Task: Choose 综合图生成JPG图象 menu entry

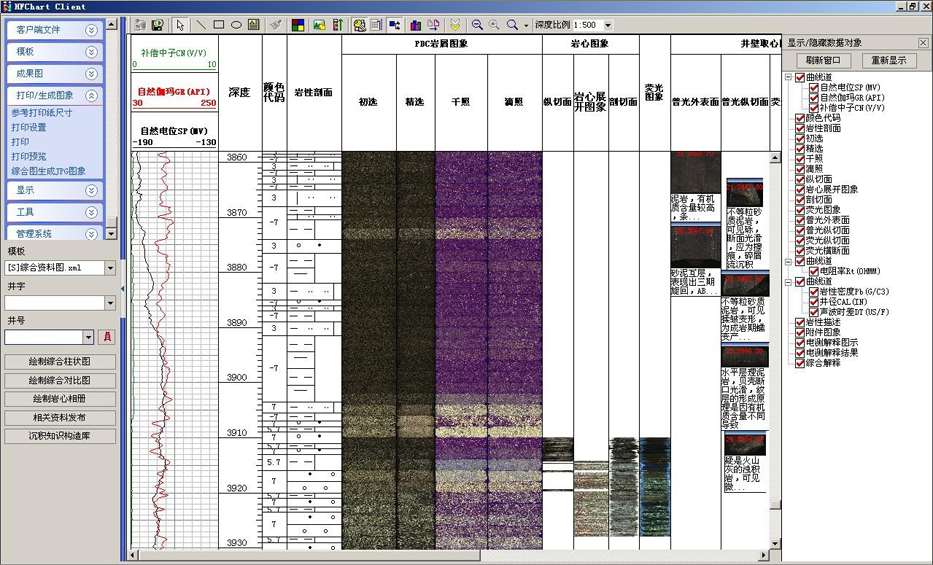Action: pos(48,171)
